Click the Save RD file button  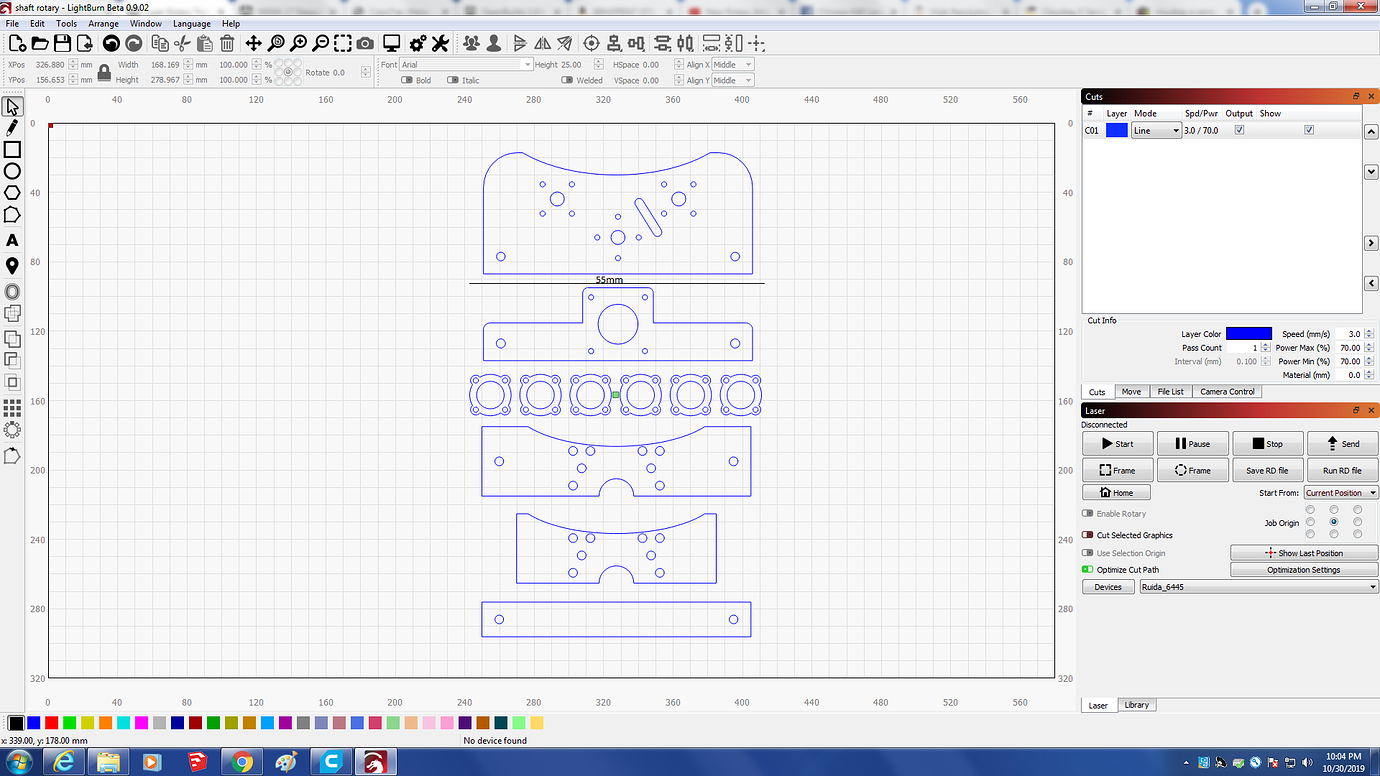(x=1267, y=470)
